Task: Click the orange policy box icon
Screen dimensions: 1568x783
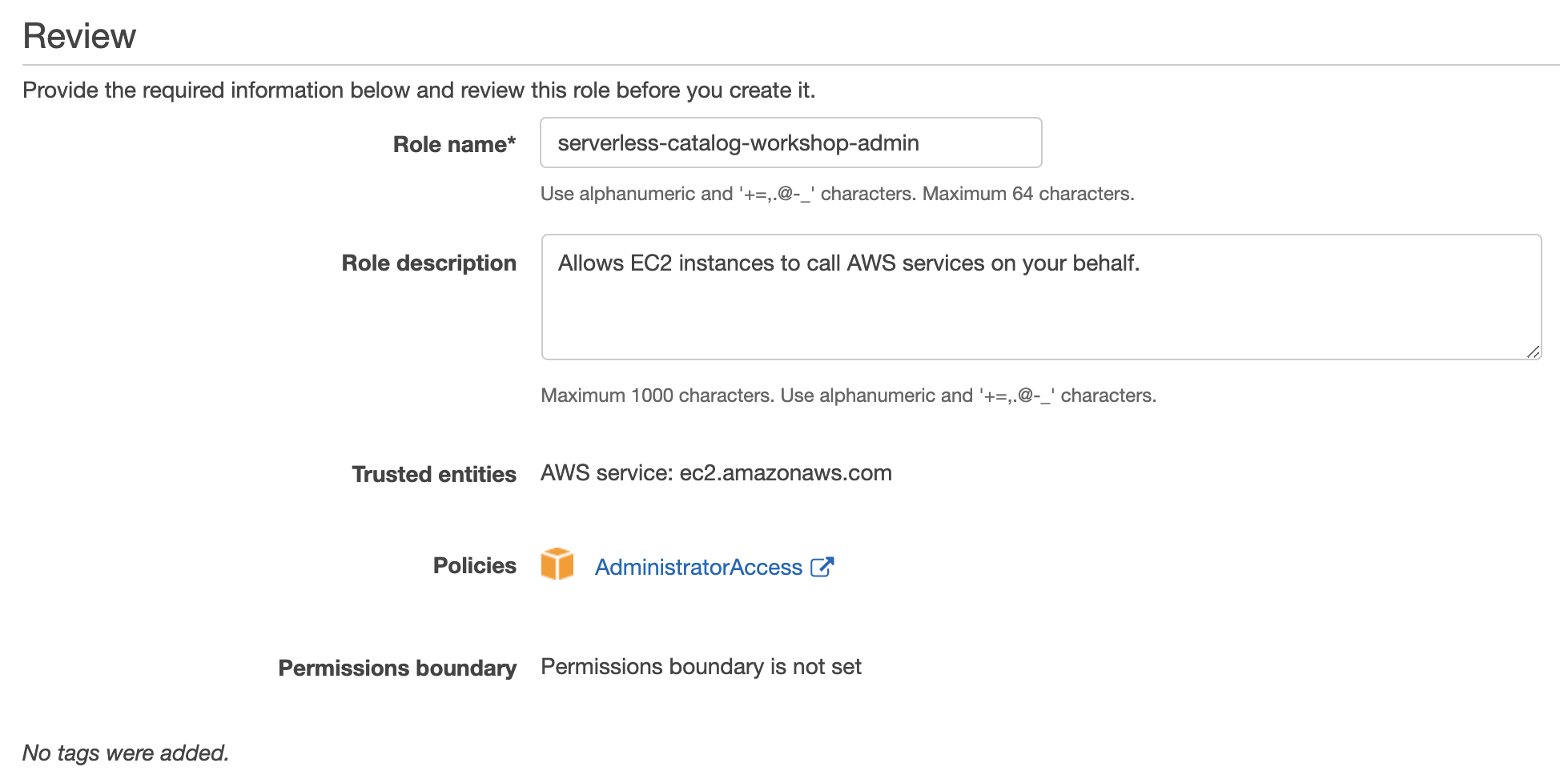Action: tap(557, 564)
